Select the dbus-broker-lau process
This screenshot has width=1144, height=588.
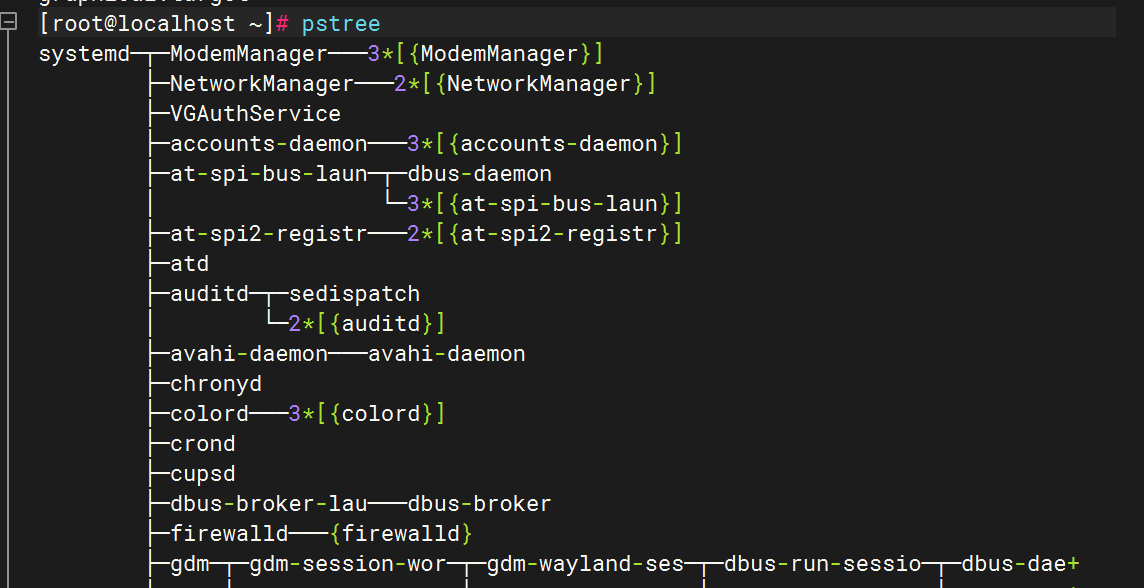[268, 504]
